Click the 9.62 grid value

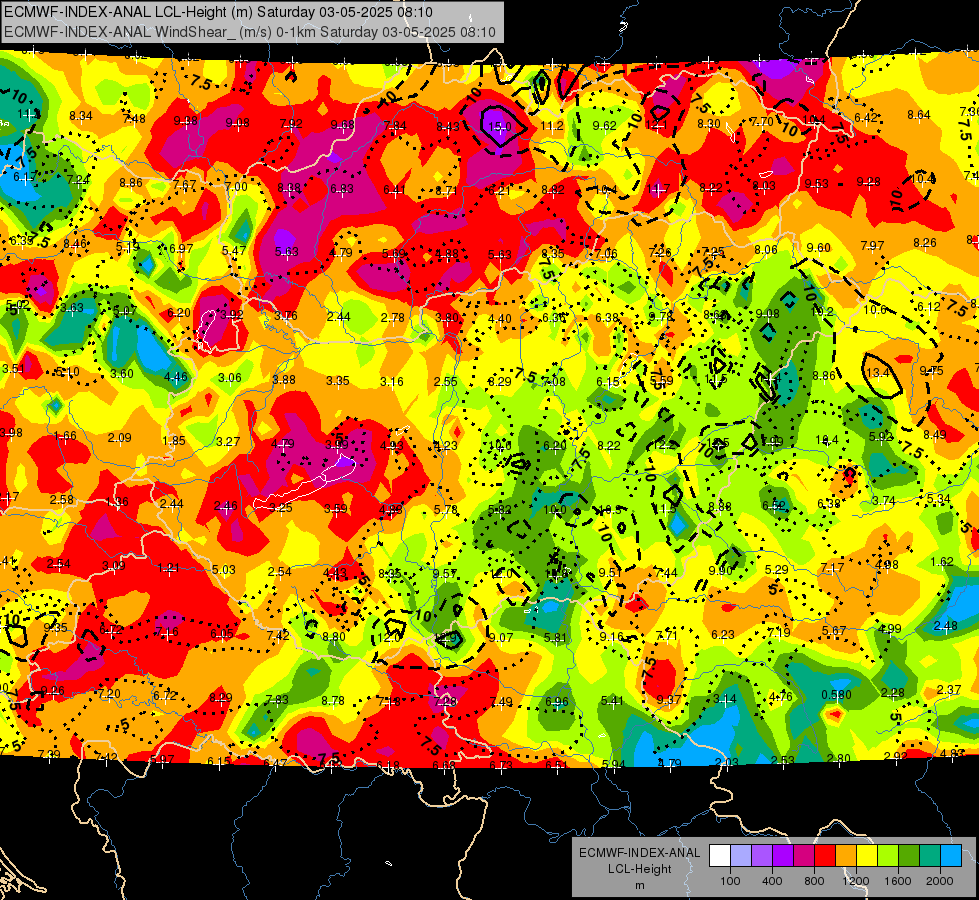coord(604,126)
